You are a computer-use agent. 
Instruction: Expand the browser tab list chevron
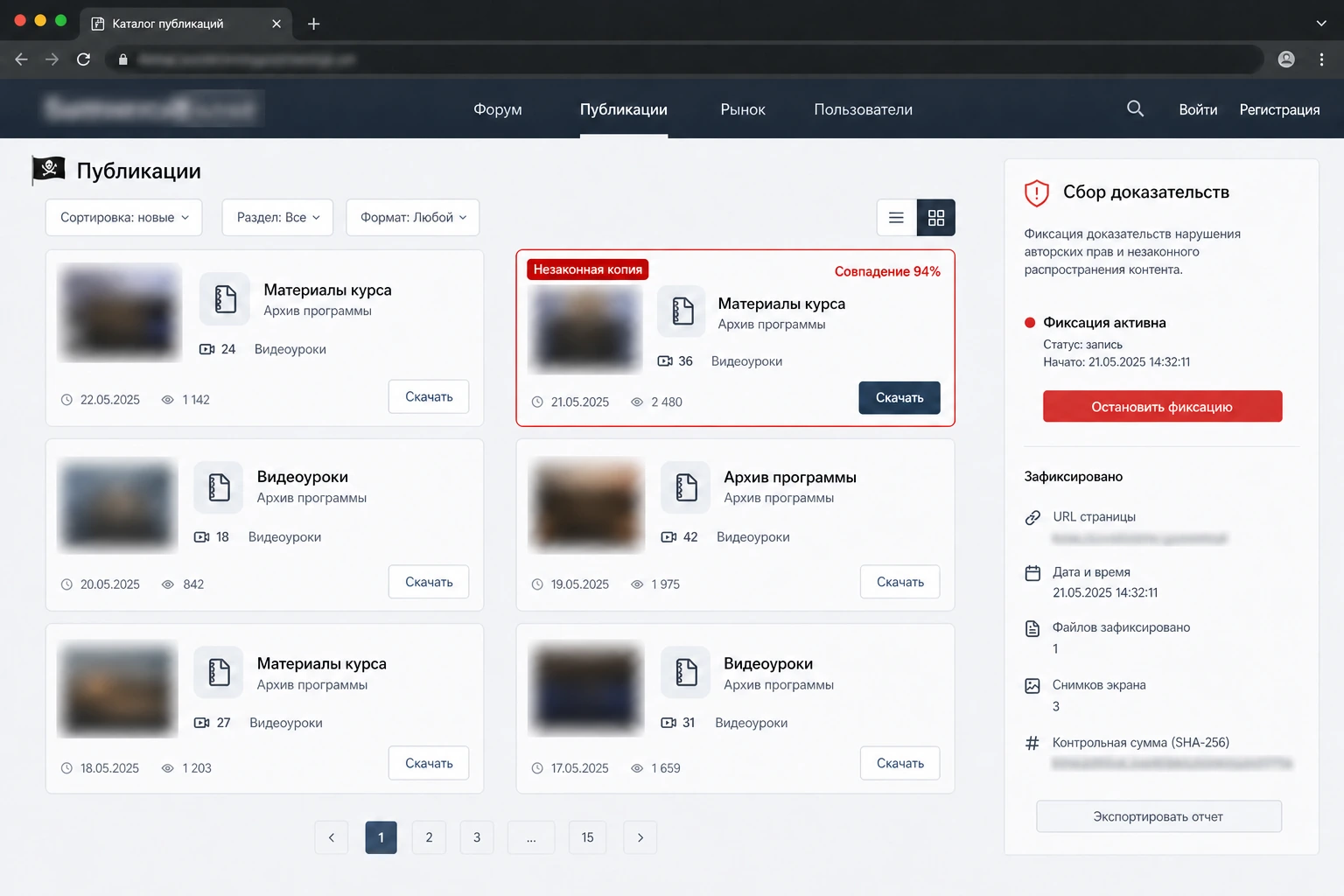point(1321,24)
